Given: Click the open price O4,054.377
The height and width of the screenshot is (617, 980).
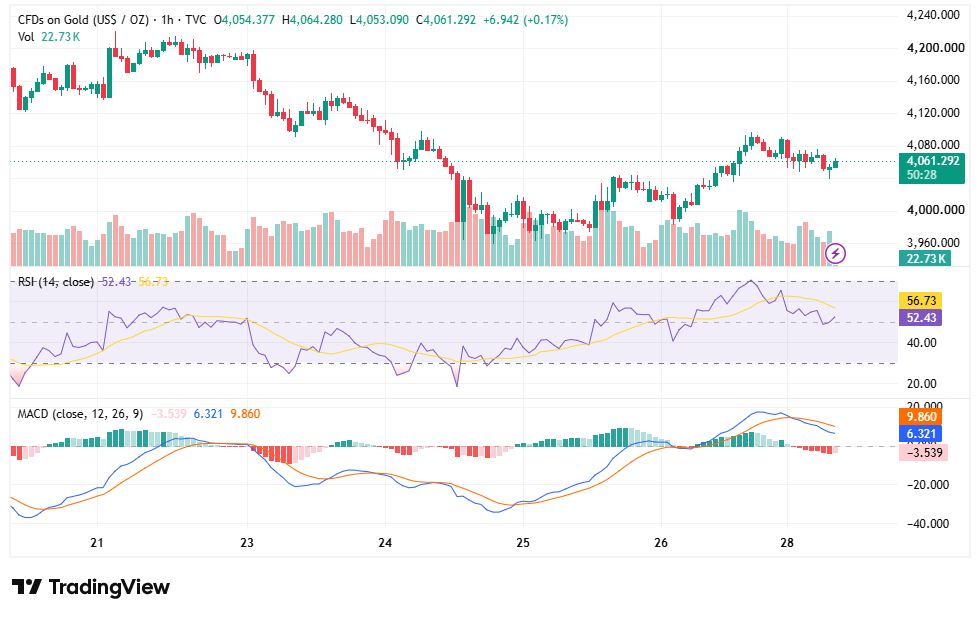Looking at the screenshot, I should (244, 20).
